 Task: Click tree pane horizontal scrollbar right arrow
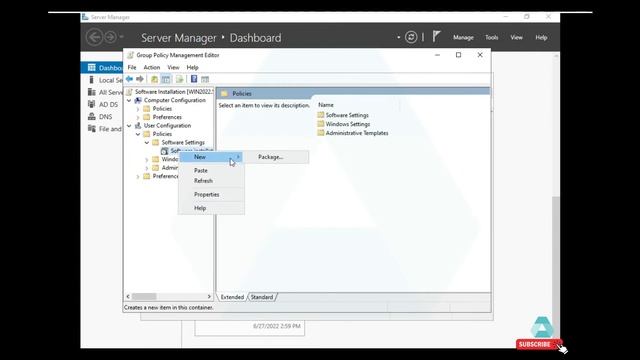(x=209, y=296)
